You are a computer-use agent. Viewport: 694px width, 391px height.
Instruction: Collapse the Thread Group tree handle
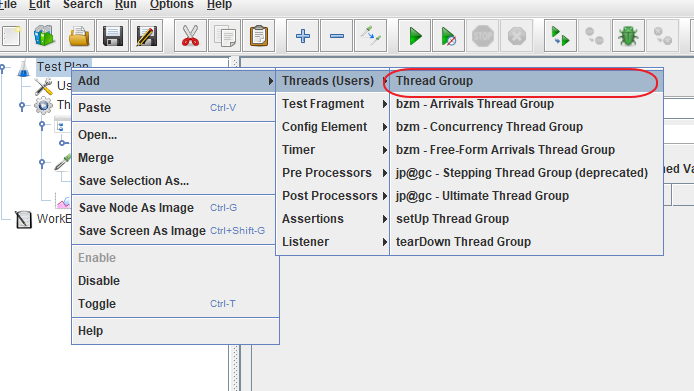click(22, 106)
